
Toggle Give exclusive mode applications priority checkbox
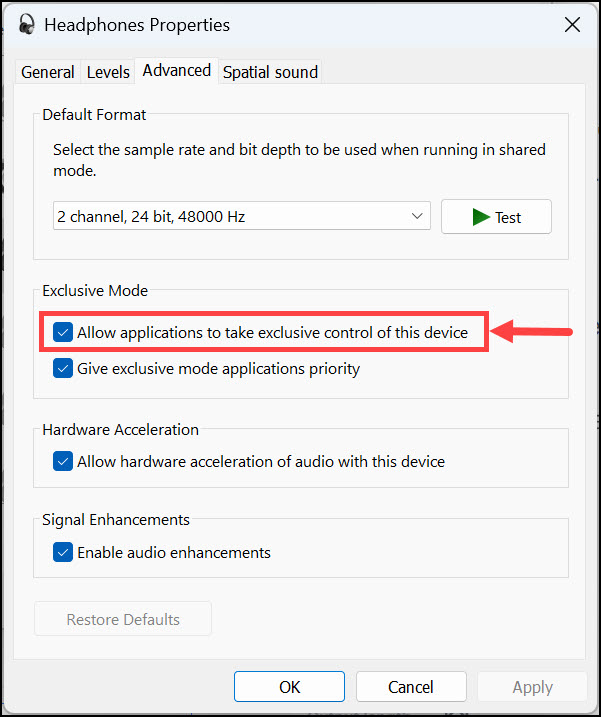63,368
